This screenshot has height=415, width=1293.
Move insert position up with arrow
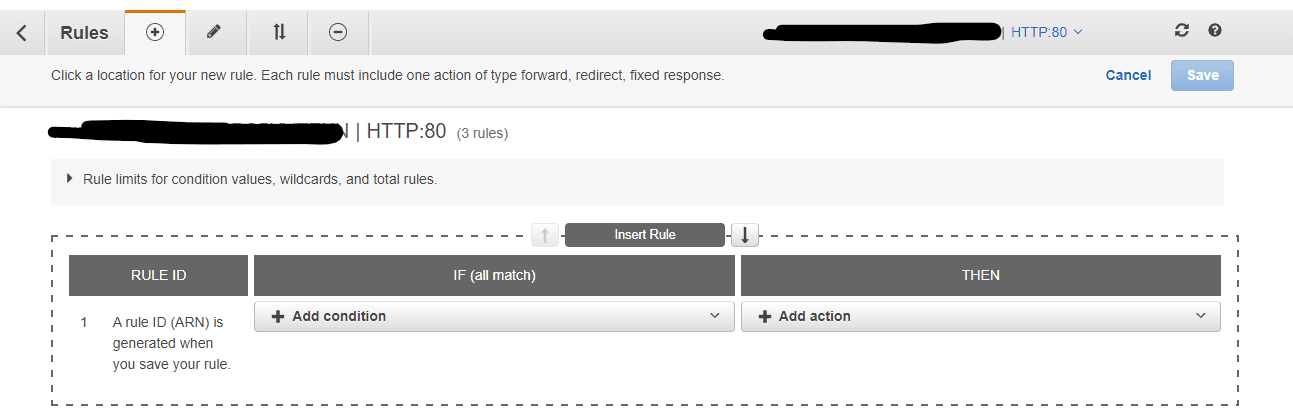point(544,236)
